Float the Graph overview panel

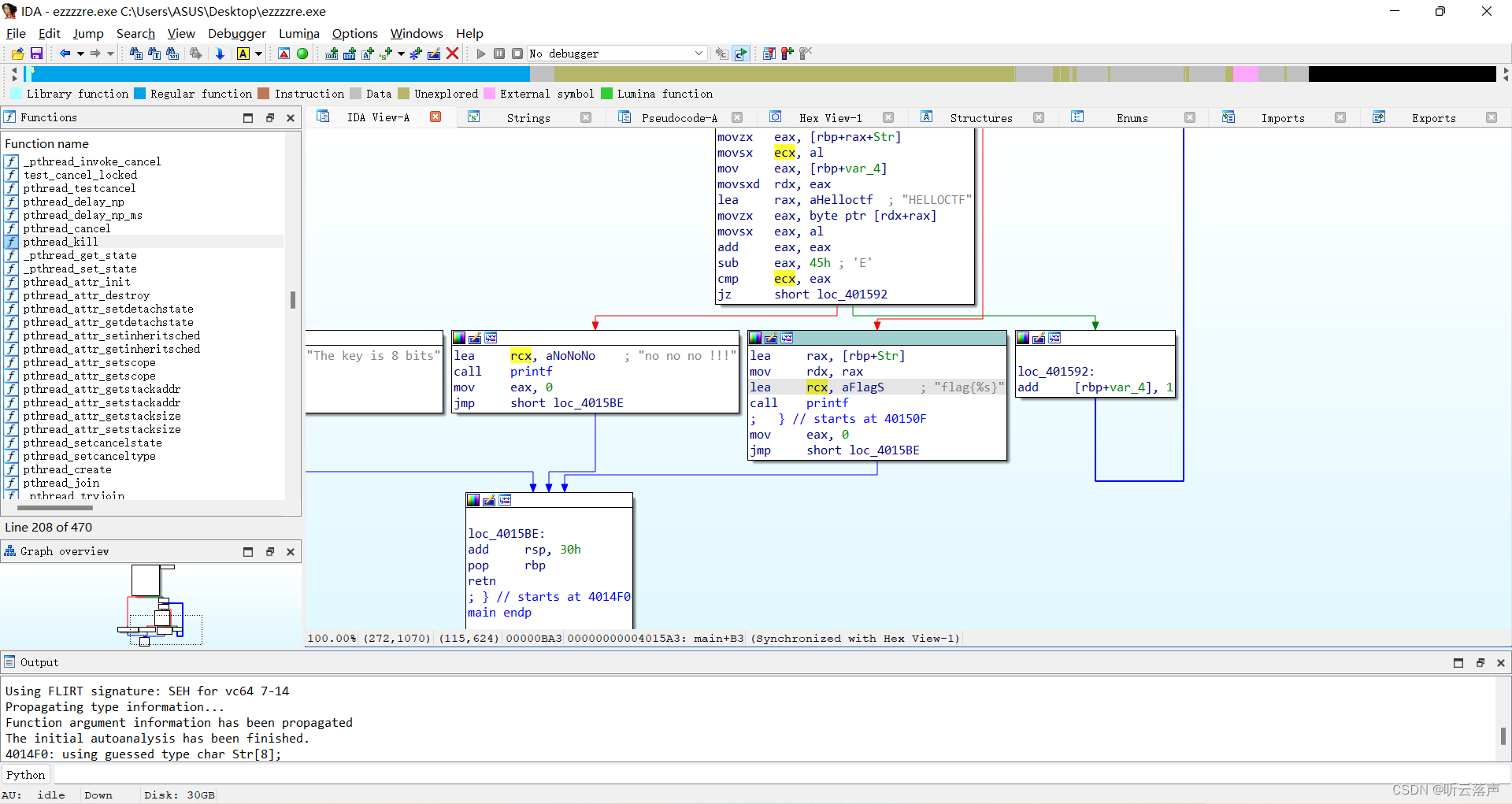269,552
